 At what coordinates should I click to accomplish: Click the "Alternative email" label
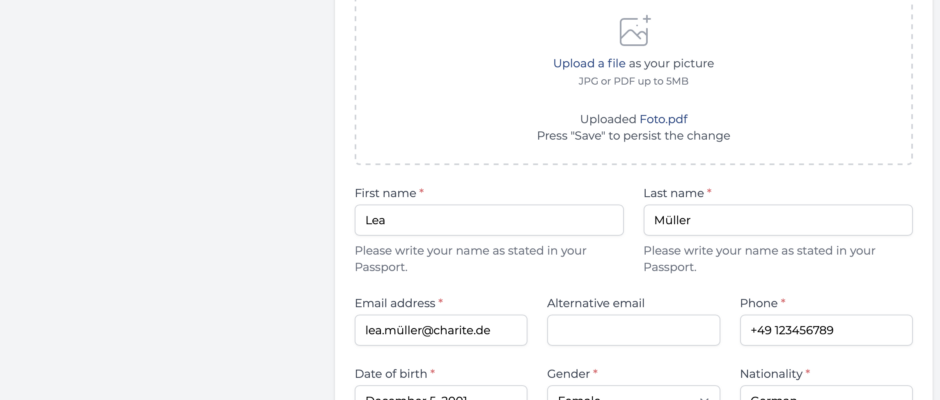596,303
